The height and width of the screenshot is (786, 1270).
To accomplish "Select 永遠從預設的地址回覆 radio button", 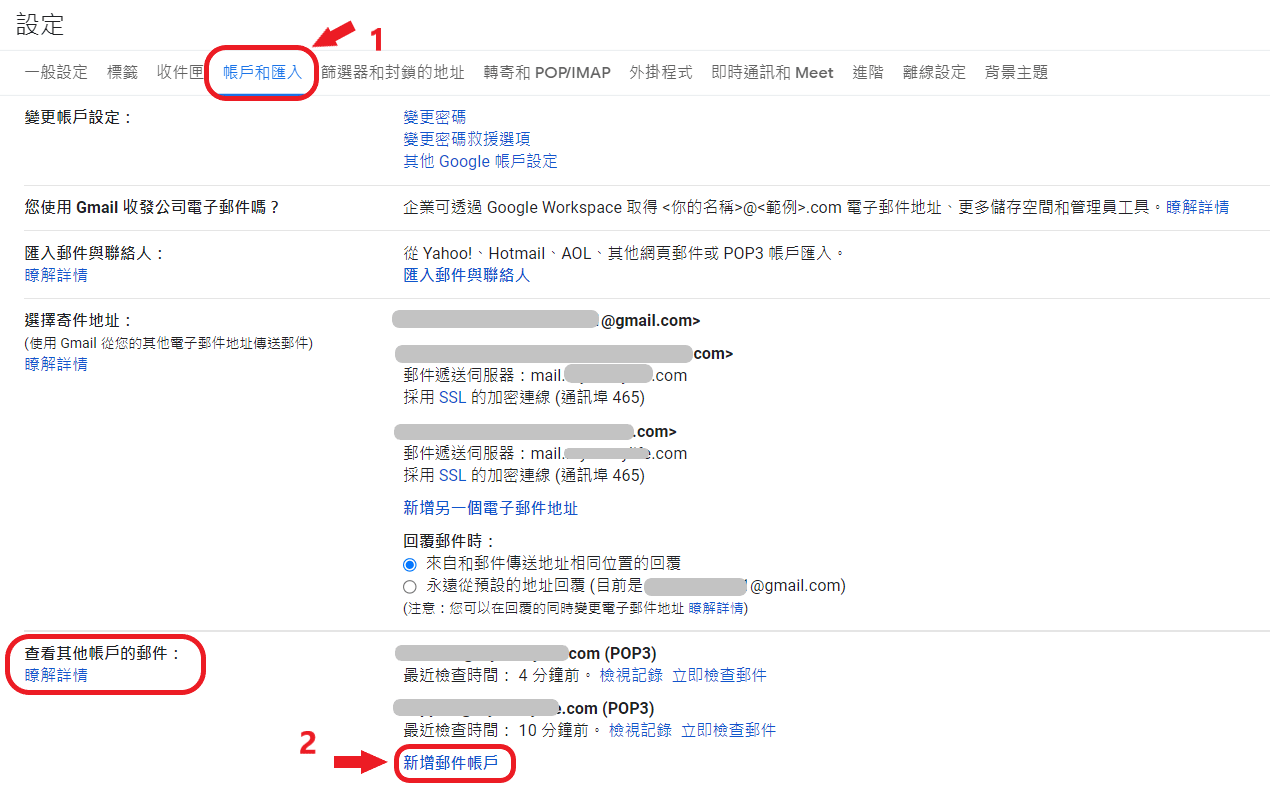I will click(x=410, y=586).
